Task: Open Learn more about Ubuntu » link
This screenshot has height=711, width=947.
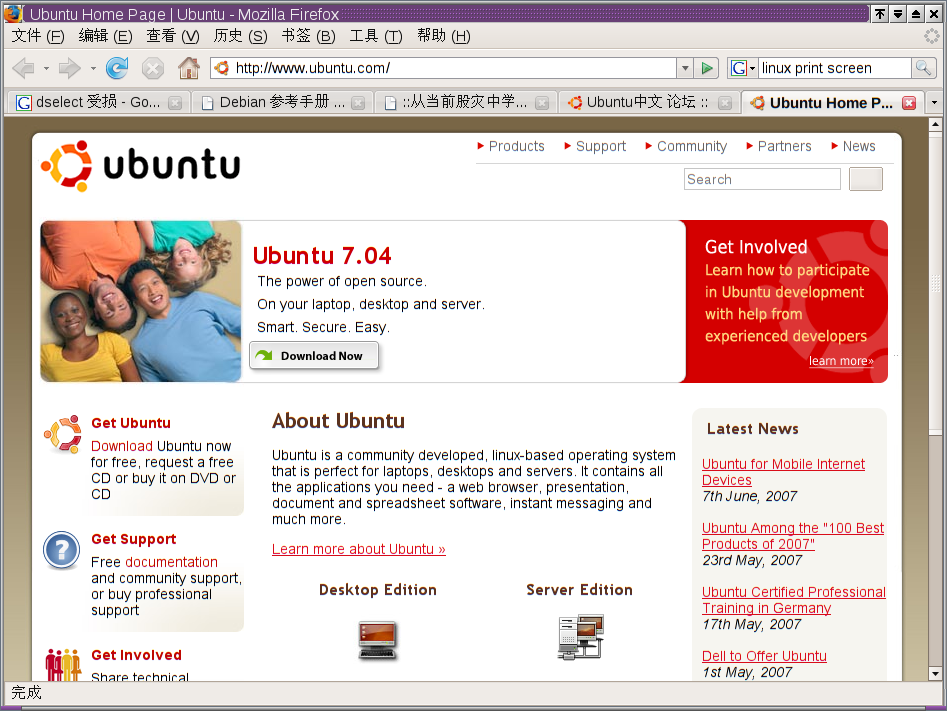Action: point(359,549)
